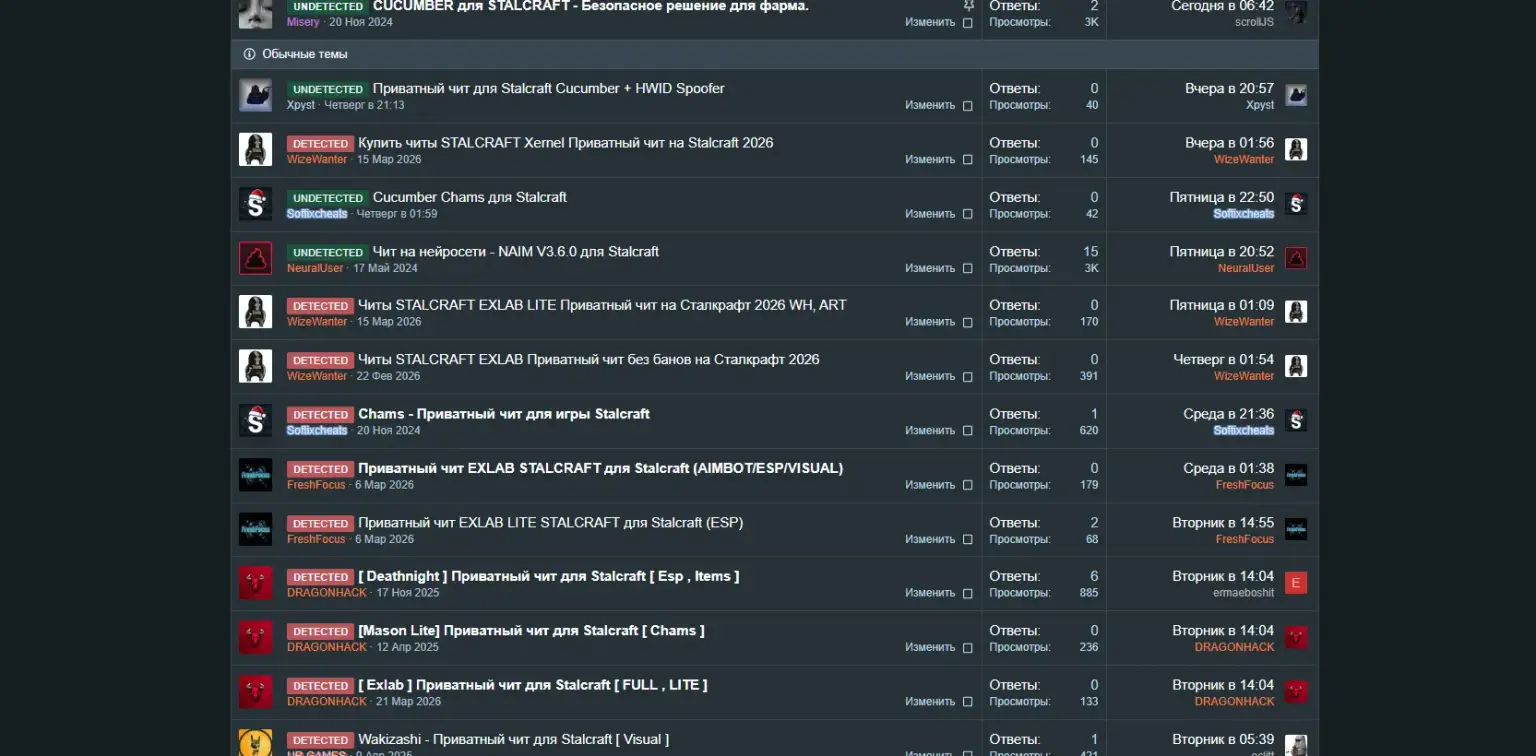Click Softixcheats avatar beside Cucumber Chams thread
Viewport: 1536px width, 756px height.
click(x=255, y=204)
